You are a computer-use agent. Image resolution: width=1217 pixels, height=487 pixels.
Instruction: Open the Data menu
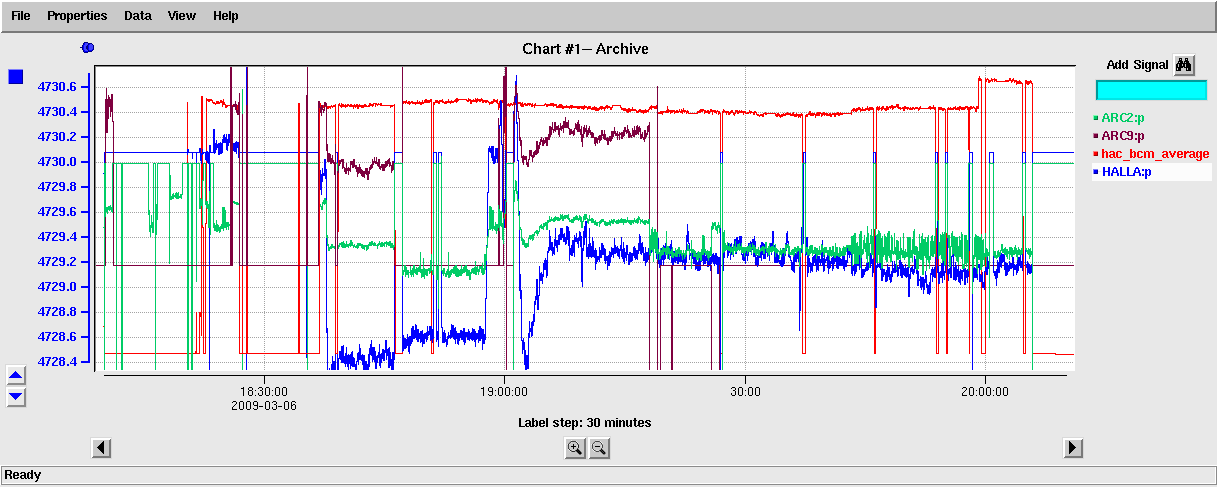(x=138, y=16)
